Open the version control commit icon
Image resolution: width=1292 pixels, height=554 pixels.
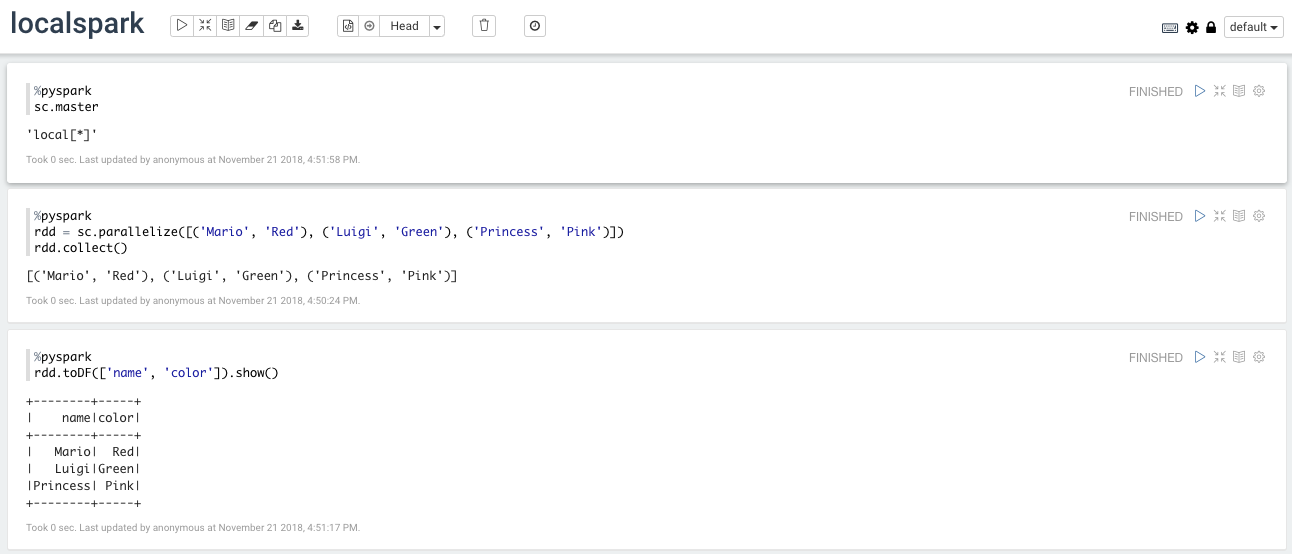pos(348,26)
